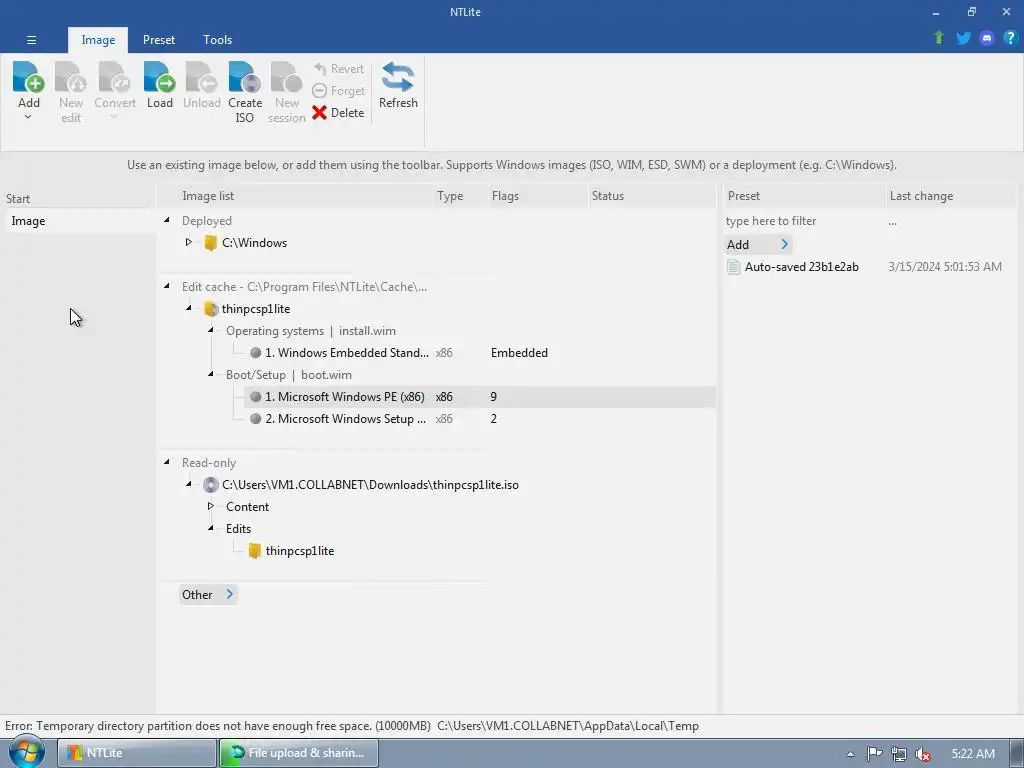This screenshot has width=1024, height=768.
Task: Collapse Operating systems install.wim node
Action: [x=211, y=330]
